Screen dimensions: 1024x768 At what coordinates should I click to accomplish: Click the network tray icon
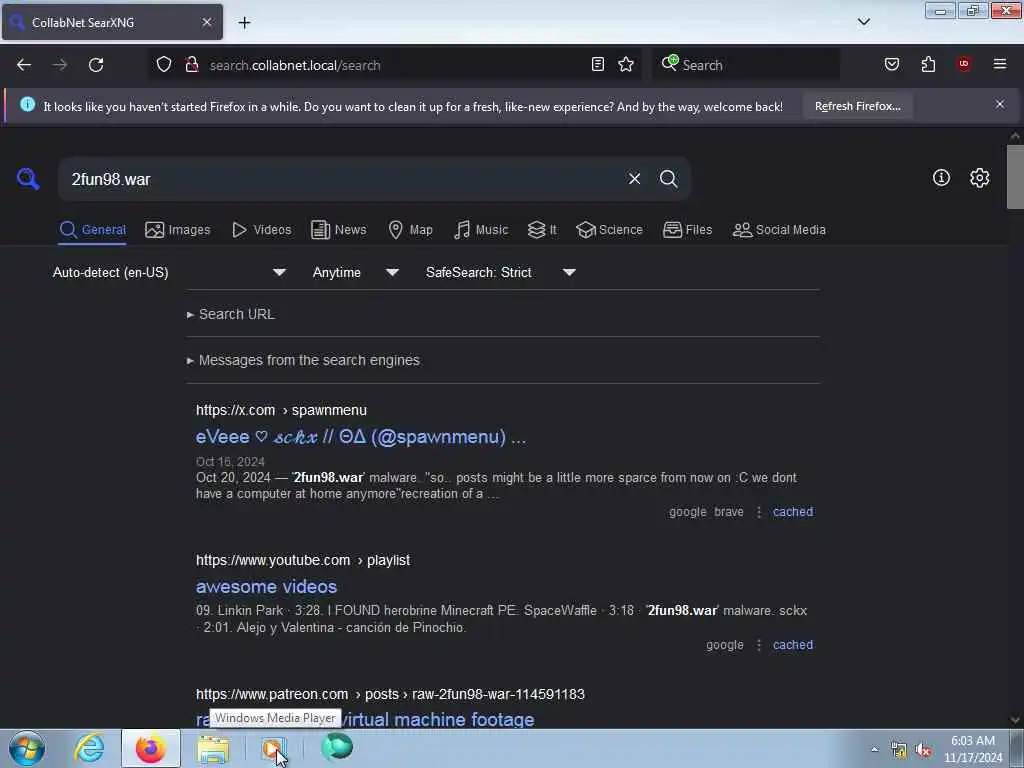pyautogui.click(x=899, y=750)
